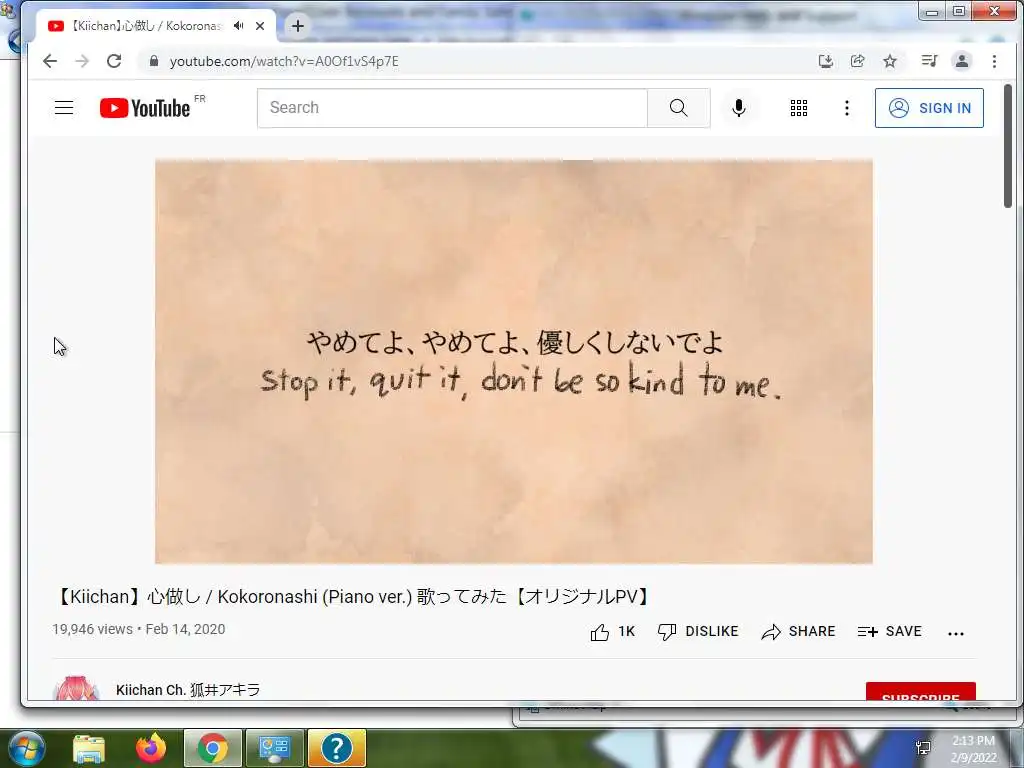Focus the YouTube Search box
Screen dimensions: 1024x768
tap(452, 108)
